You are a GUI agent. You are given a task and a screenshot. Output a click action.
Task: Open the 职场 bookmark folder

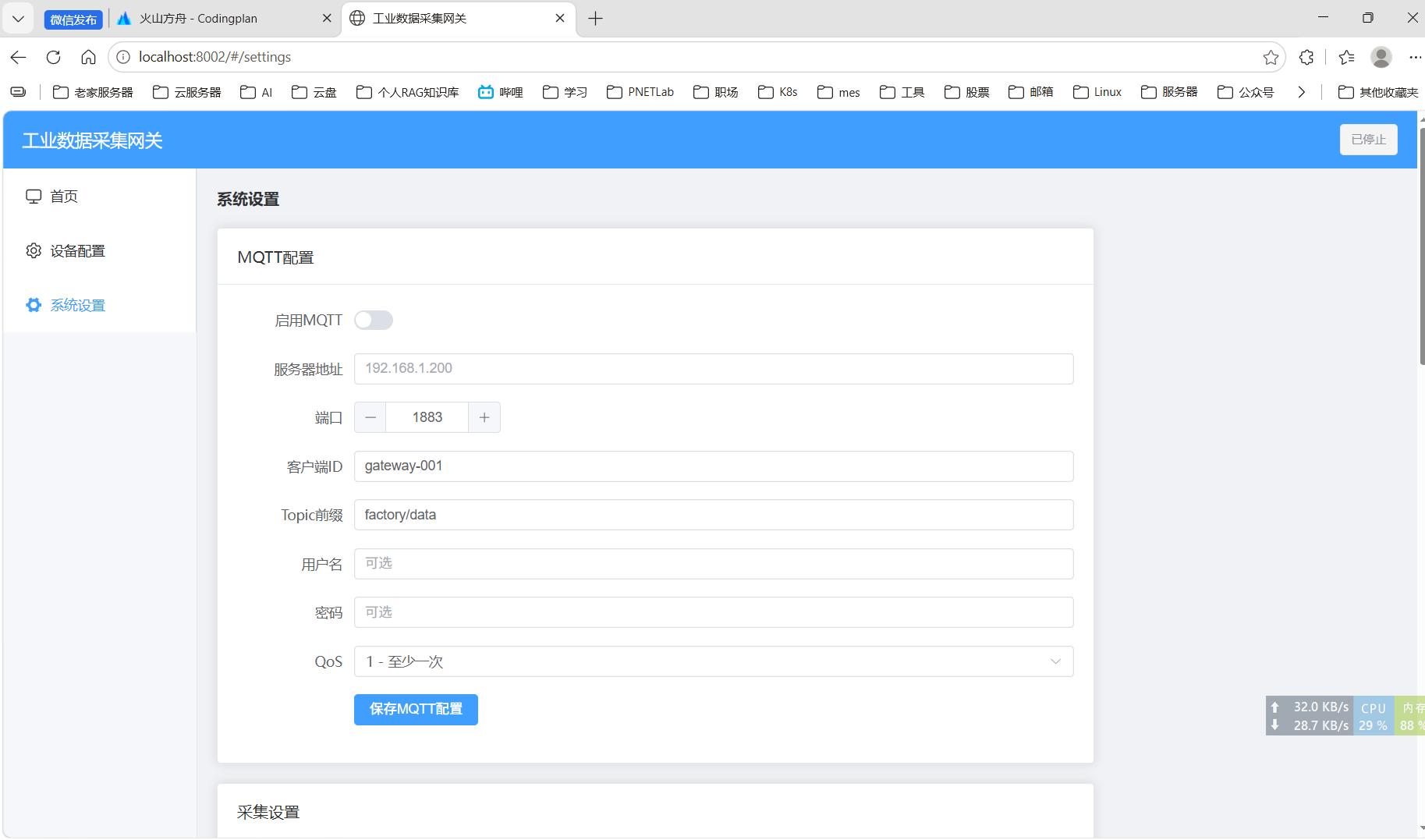(x=716, y=92)
